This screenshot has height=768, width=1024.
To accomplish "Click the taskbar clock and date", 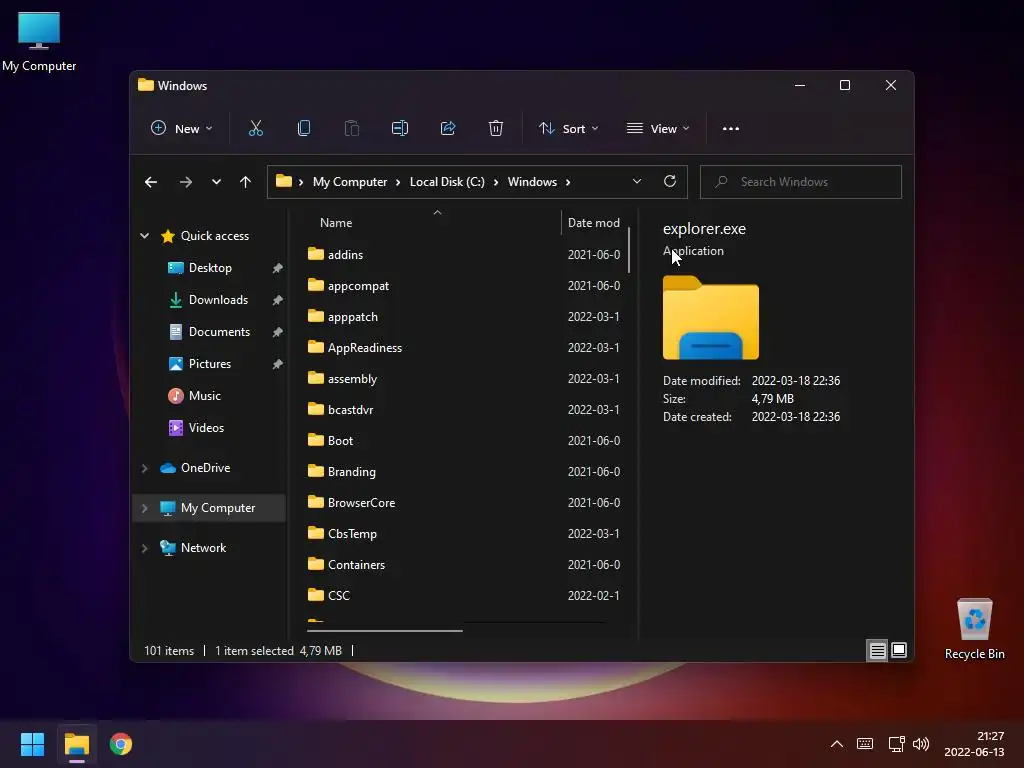I will point(974,744).
